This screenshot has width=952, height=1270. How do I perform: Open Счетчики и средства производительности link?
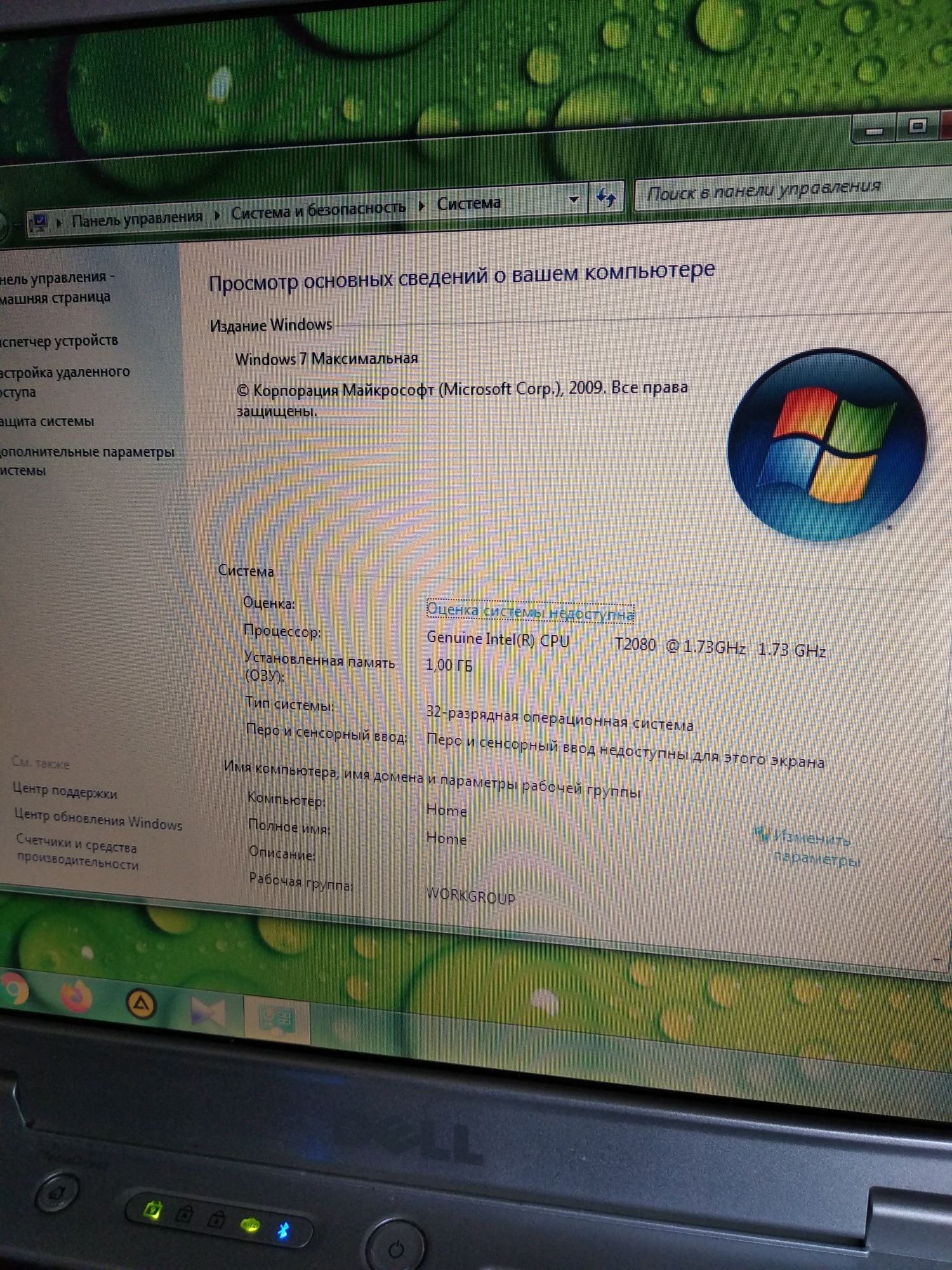pos(77,852)
